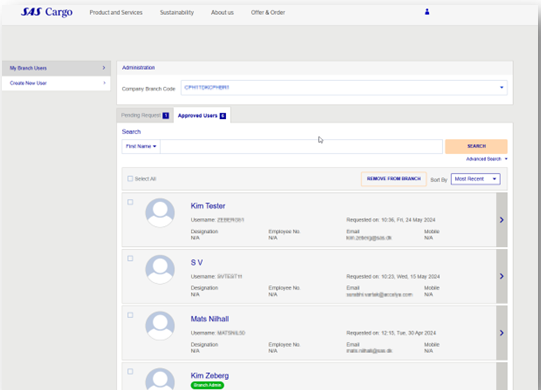The image size is (541, 390).
Task: Click Mats Nilhall's avatar picture
Action: pyautogui.click(x=160, y=326)
